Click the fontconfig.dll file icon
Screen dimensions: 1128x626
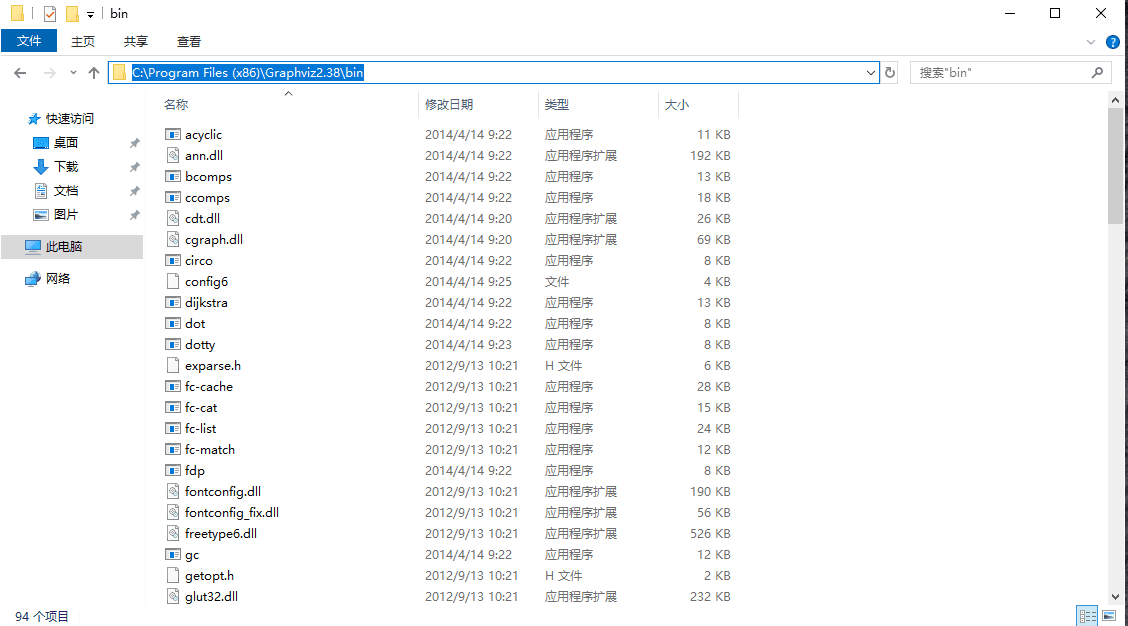click(x=173, y=491)
